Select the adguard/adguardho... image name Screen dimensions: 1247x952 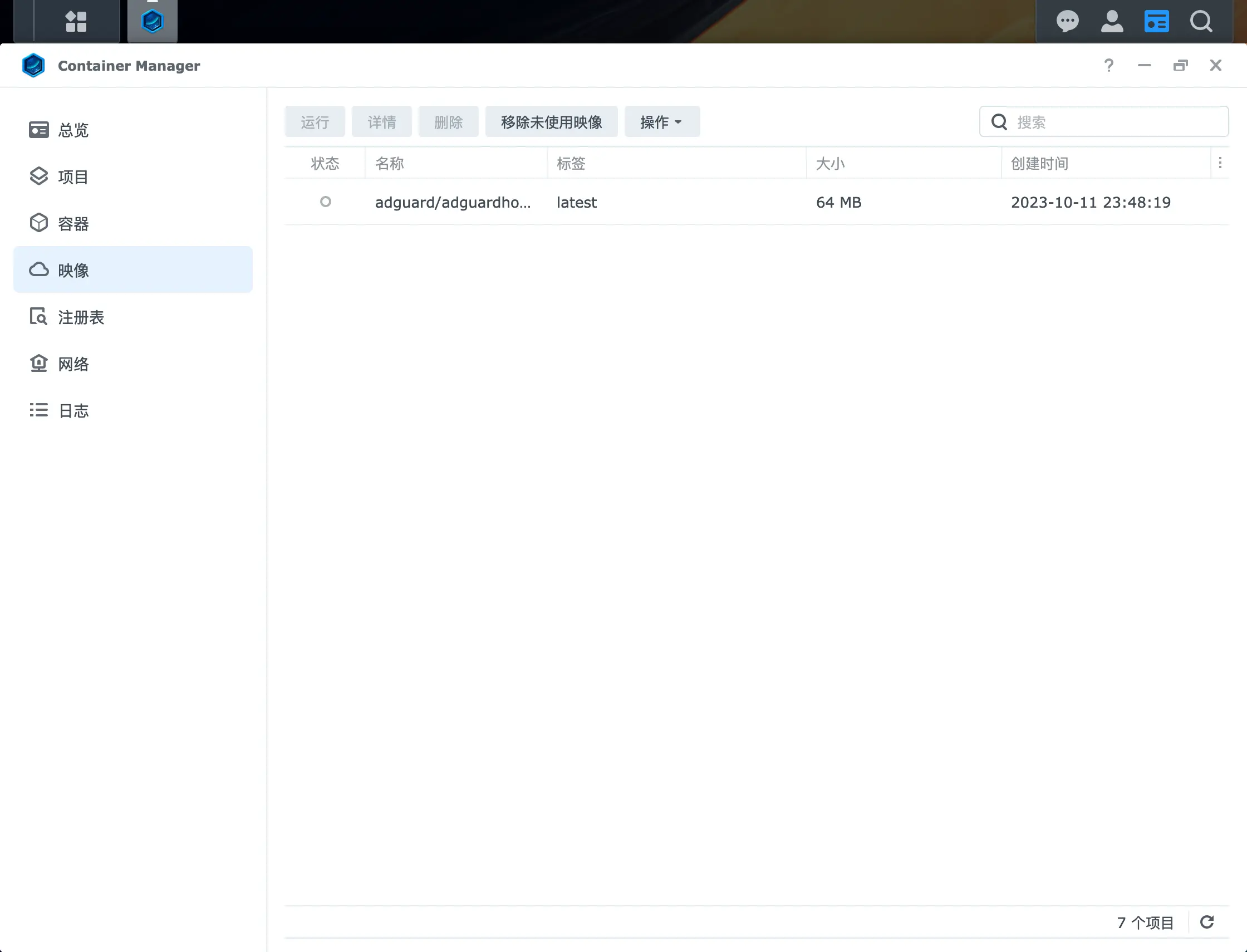tap(453, 202)
